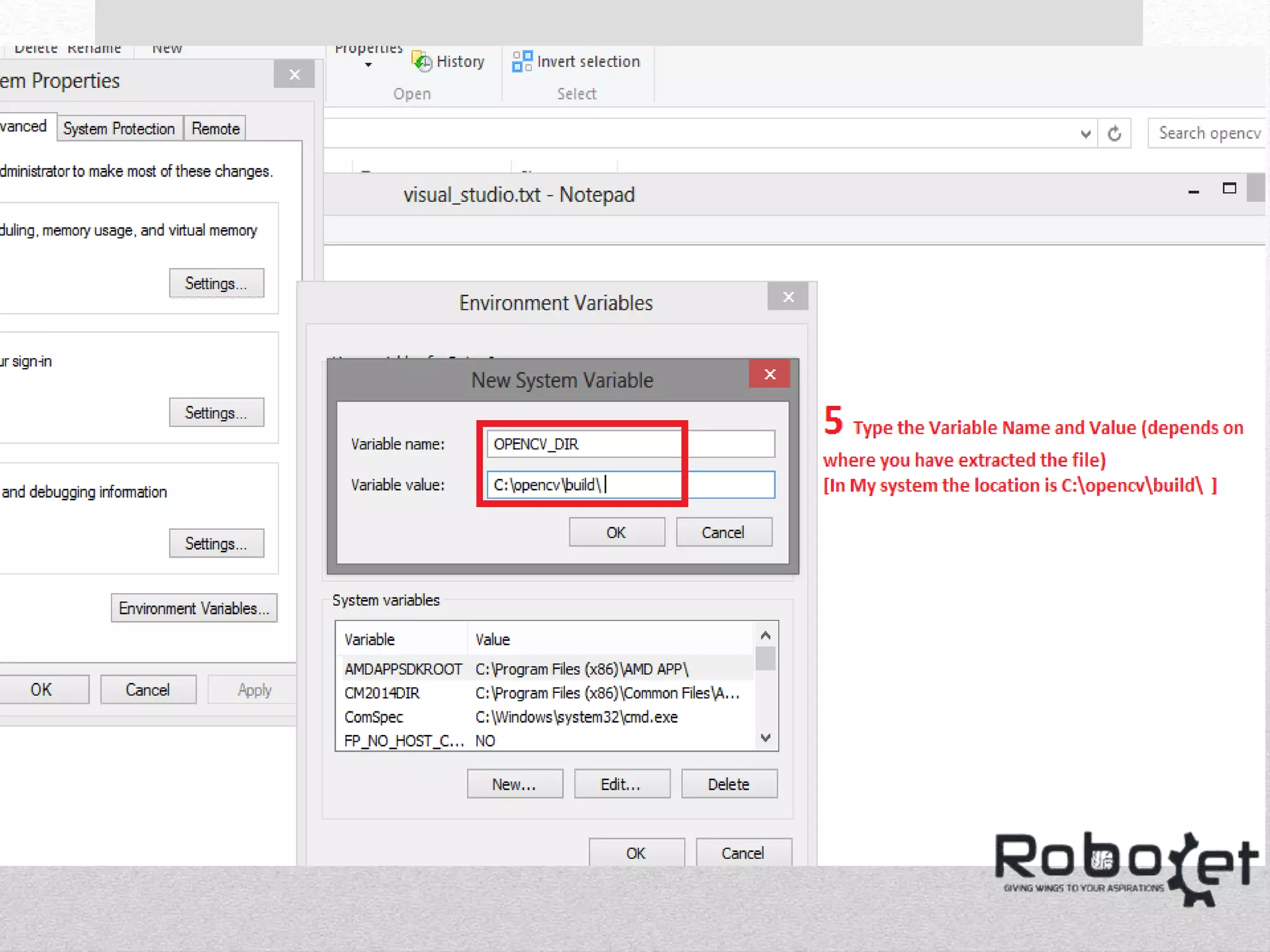
Task: Minimize the visual_studio.txt Notepad window
Action: [1193, 192]
